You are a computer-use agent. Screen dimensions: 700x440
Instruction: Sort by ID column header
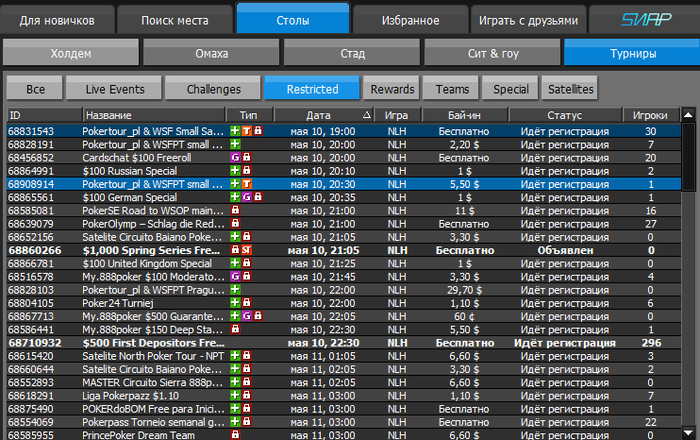click(x=45, y=115)
